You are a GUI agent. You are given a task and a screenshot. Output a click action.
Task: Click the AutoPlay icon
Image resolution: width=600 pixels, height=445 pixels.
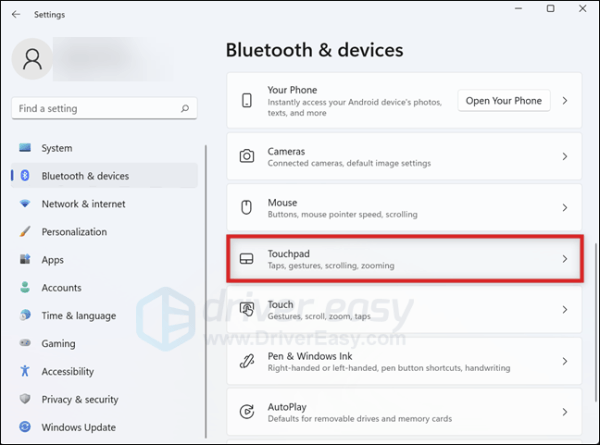[247, 412]
